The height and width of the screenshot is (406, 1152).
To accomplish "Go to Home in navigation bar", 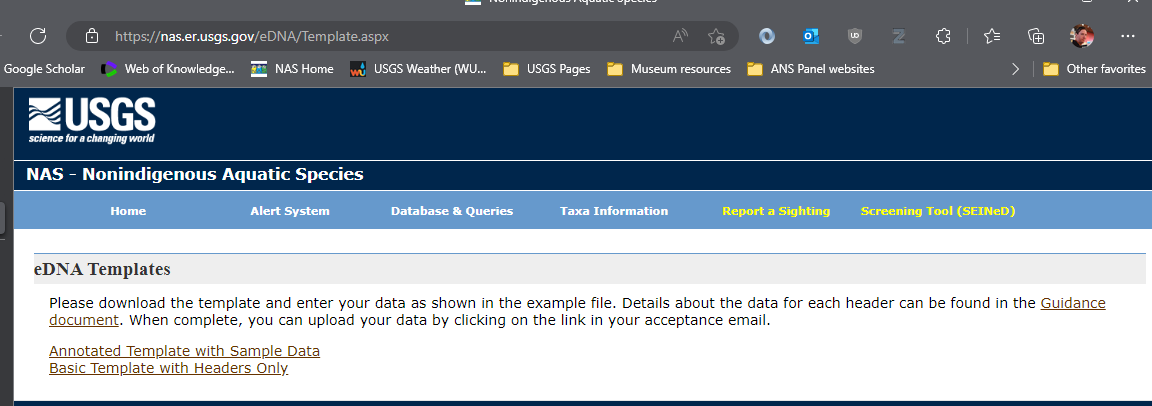I will 129,211.
